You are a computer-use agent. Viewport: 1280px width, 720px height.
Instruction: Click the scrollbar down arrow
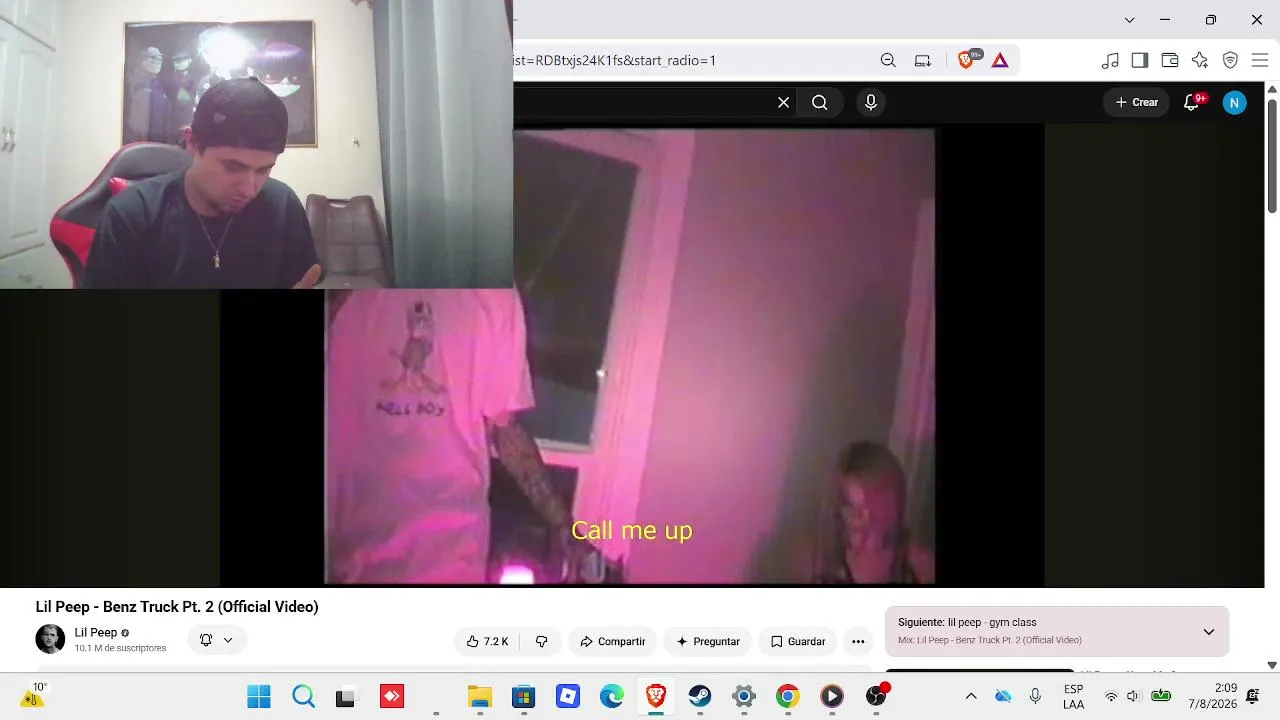click(x=1272, y=665)
